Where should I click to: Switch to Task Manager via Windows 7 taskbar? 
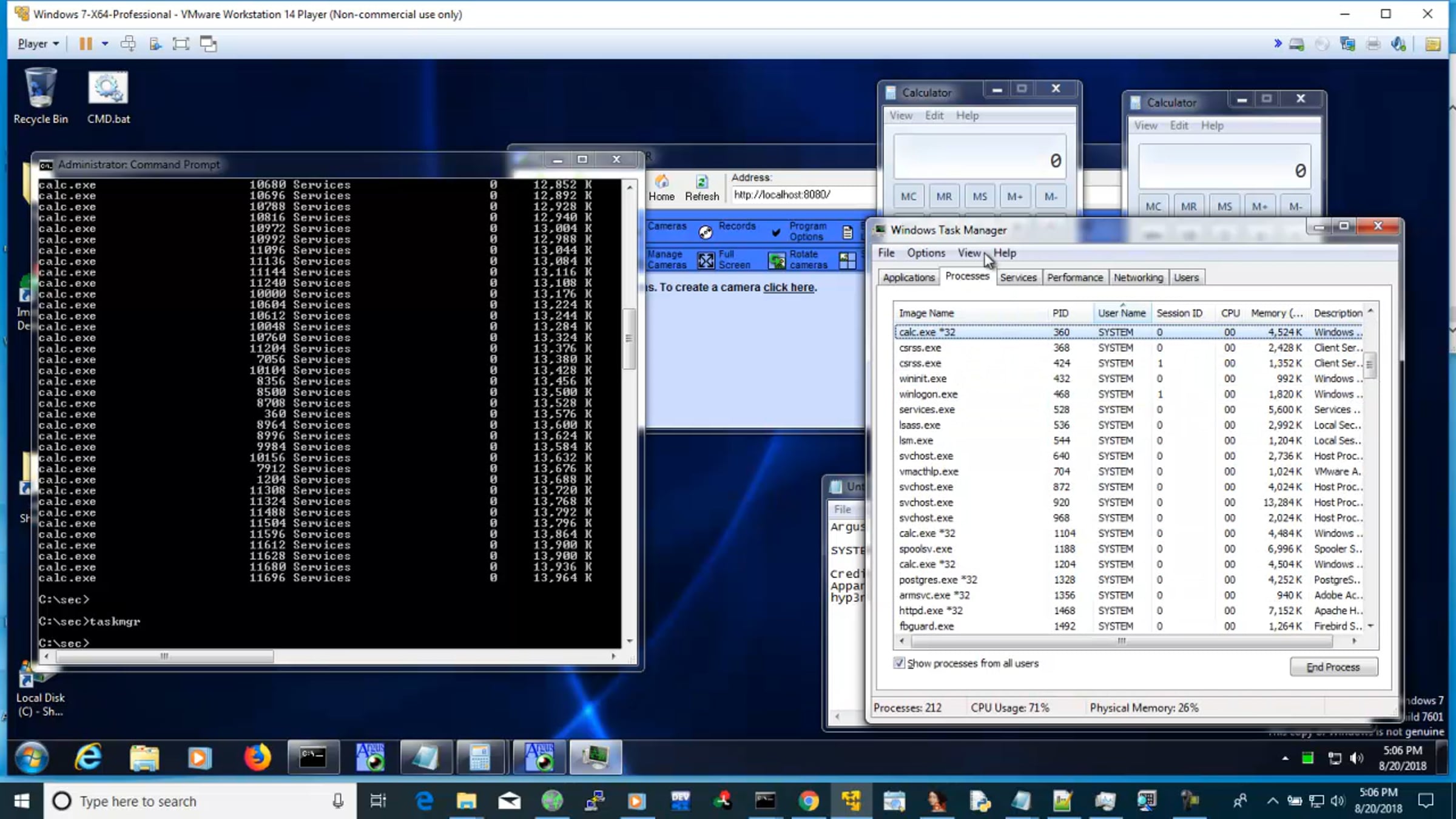click(596, 758)
